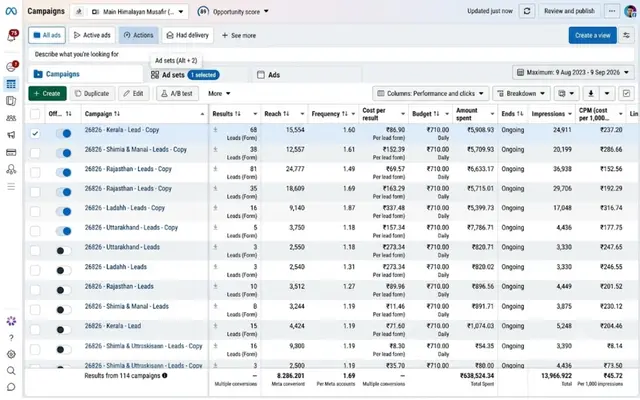Open the feedback chat bubble icon
640x400 pixels.
(11, 387)
